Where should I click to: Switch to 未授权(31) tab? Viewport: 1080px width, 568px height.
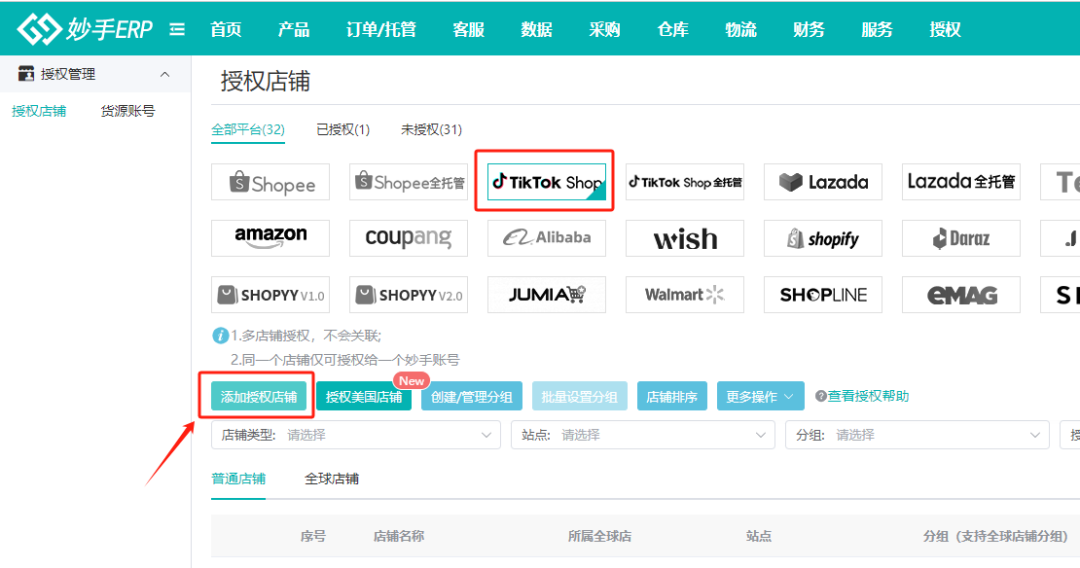(431, 129)
